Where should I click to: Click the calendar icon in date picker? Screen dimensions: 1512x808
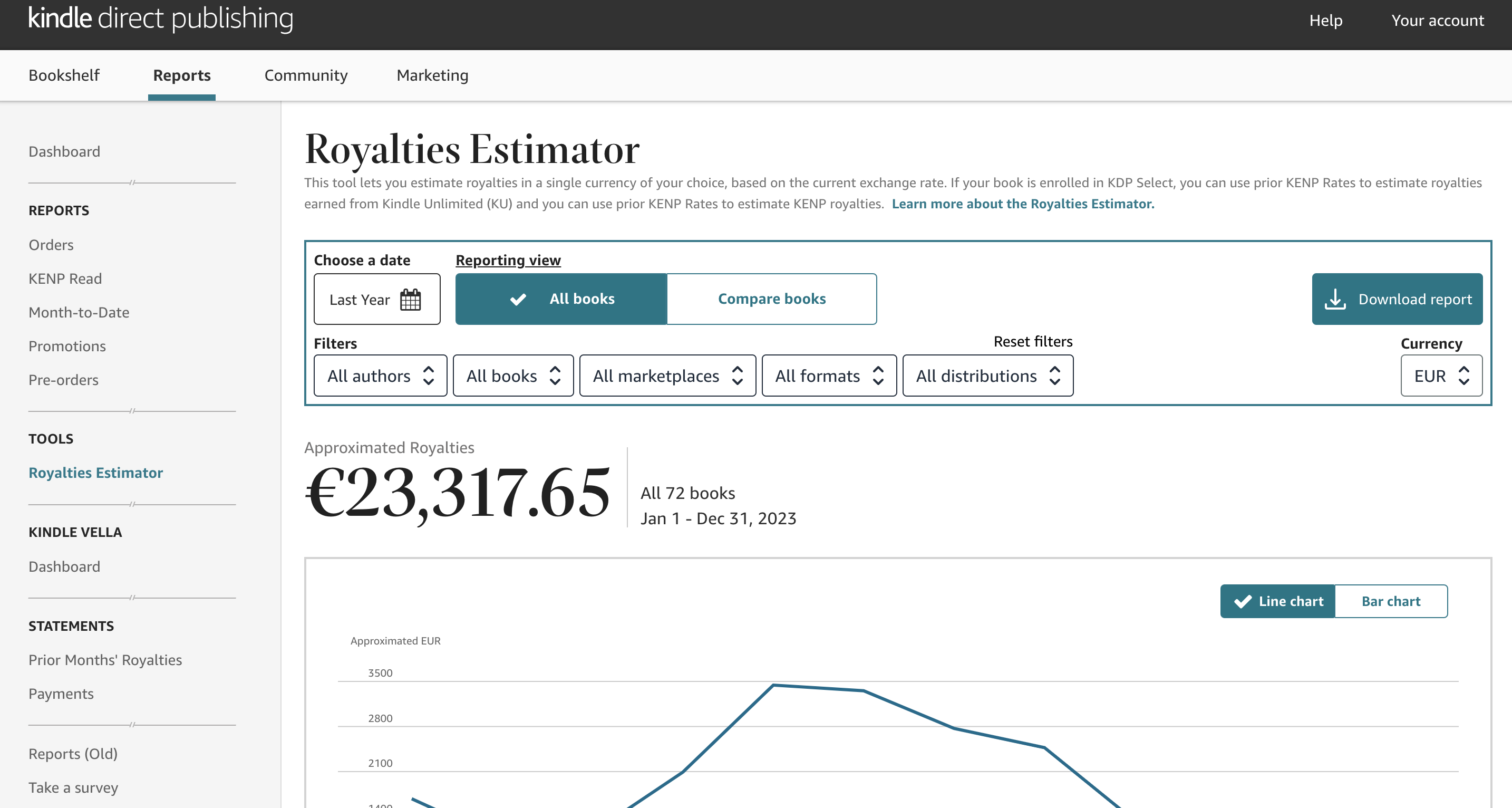point(410,300)
